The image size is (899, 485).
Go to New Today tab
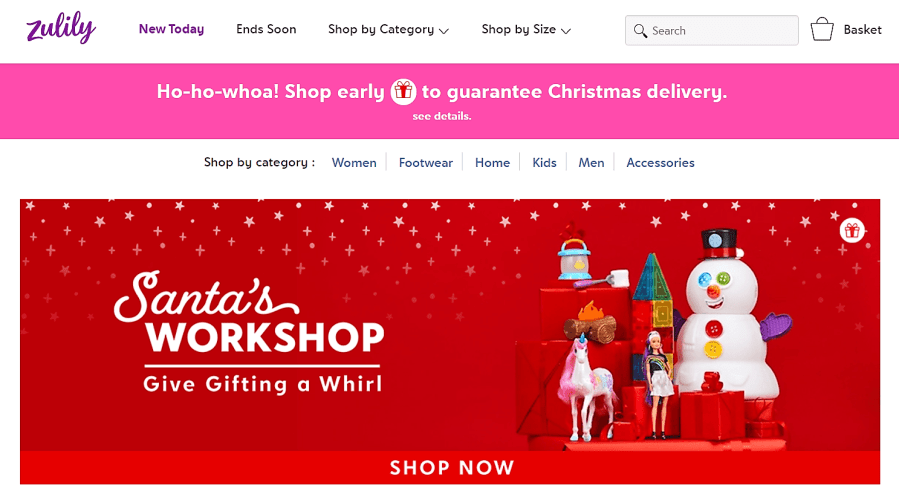click(x=171, y=29)
